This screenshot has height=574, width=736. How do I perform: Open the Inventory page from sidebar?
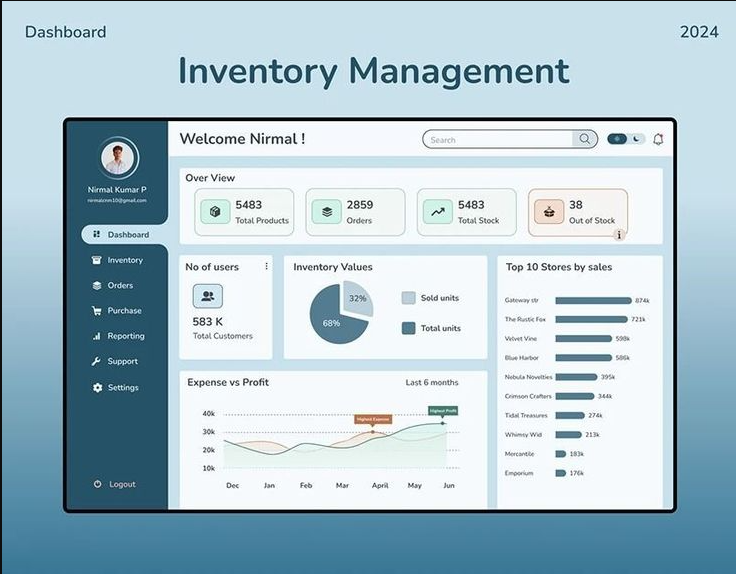(x=125, y=260)
